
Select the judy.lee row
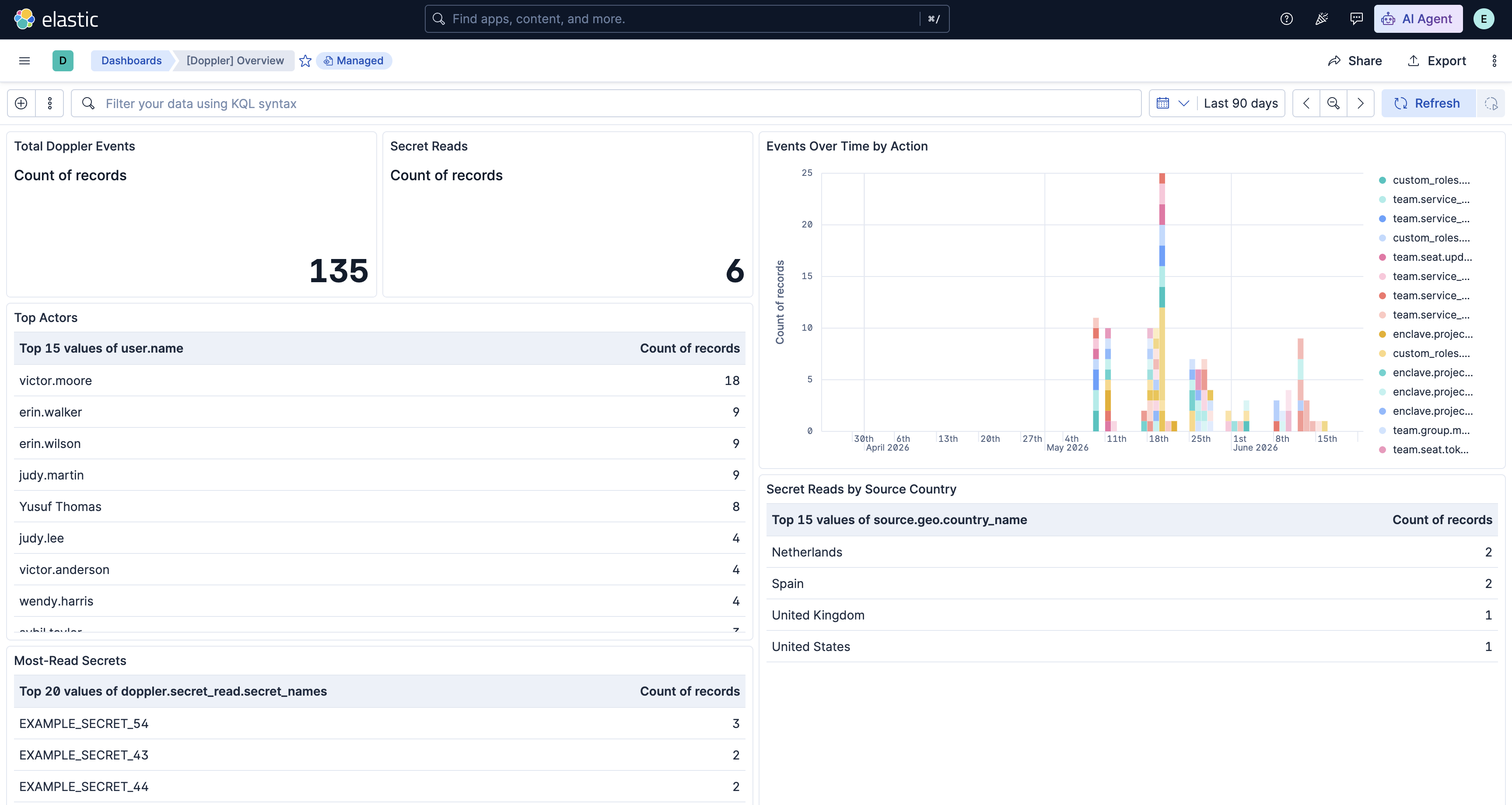click(x=379, y=539)
